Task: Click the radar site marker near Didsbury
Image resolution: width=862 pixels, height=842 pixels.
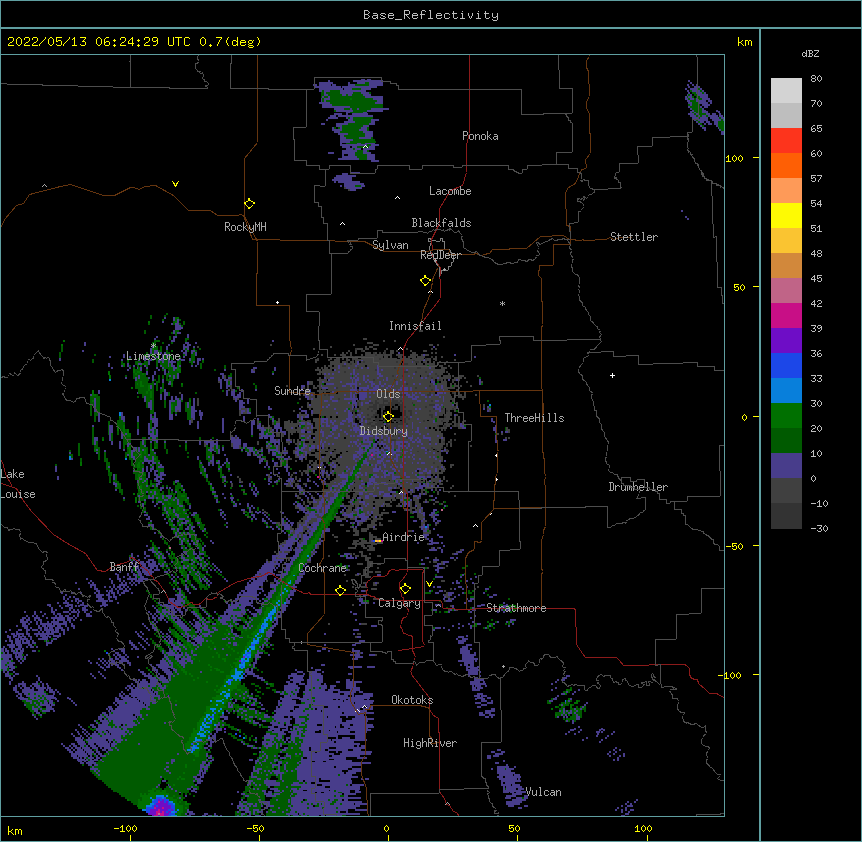Action: pyautogui.click(x=388, y=416)
